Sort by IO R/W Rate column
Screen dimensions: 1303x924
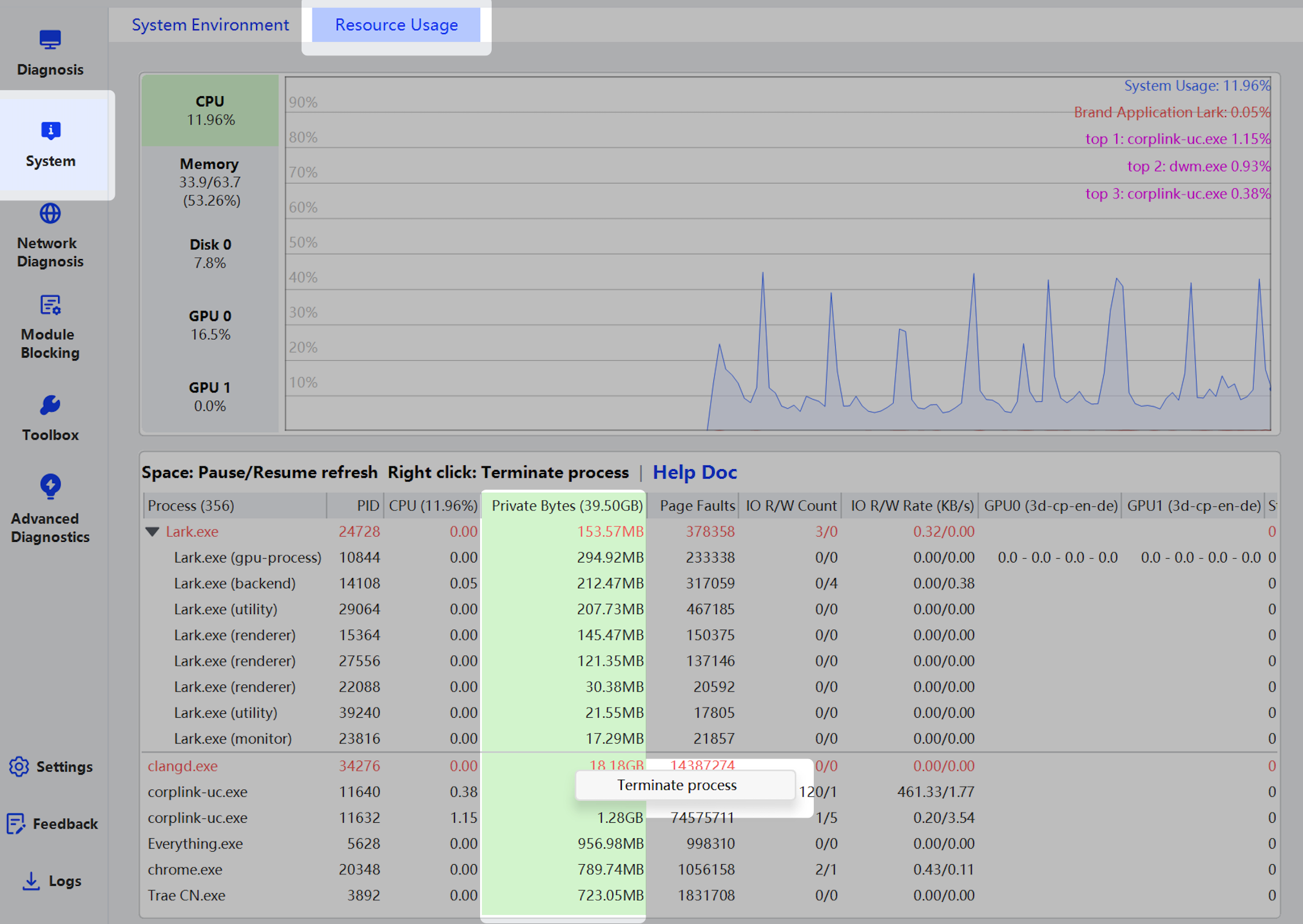coord(911,506)
